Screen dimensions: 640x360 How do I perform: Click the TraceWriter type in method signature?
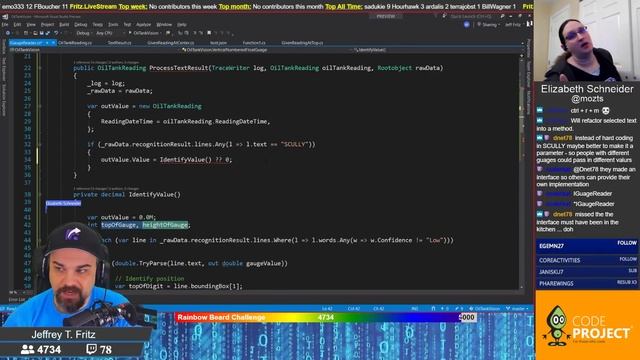coord(231,68)
